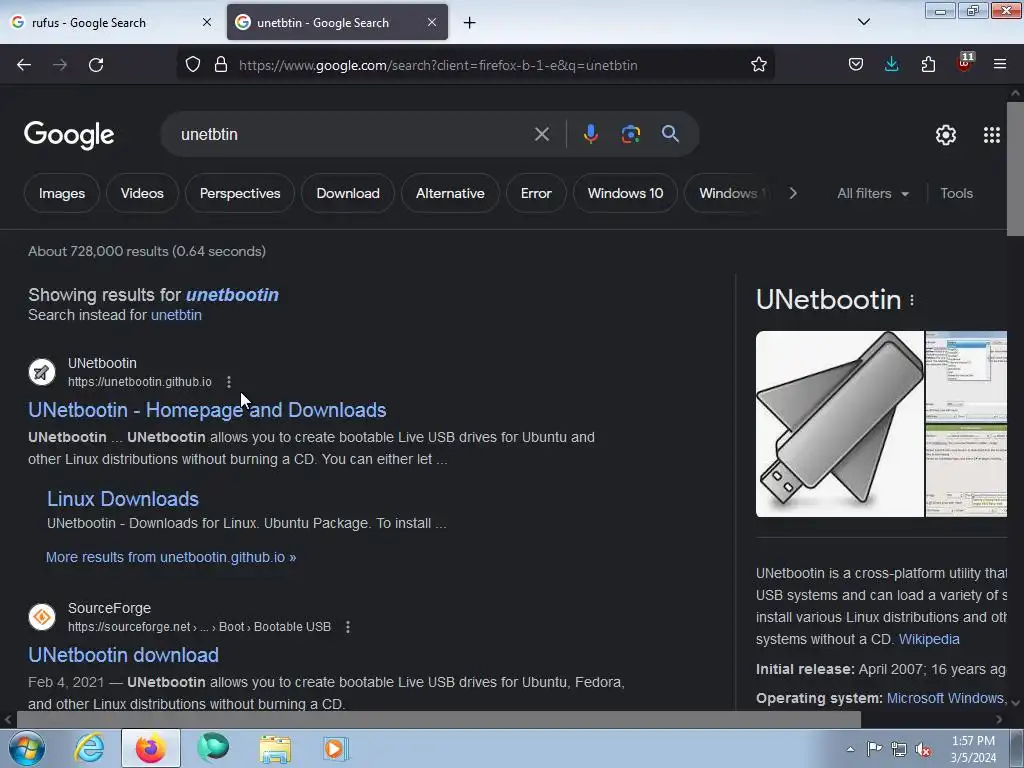Screen dimensions: 1024x768
Task: Open more options for UNetbootin result
Action: tap(229, 382)
